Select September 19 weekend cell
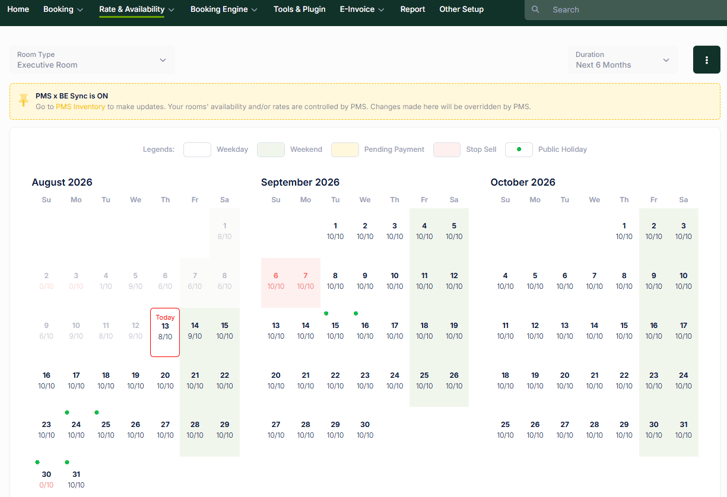Viewport: 727px width, 497px height. point(454,332)
